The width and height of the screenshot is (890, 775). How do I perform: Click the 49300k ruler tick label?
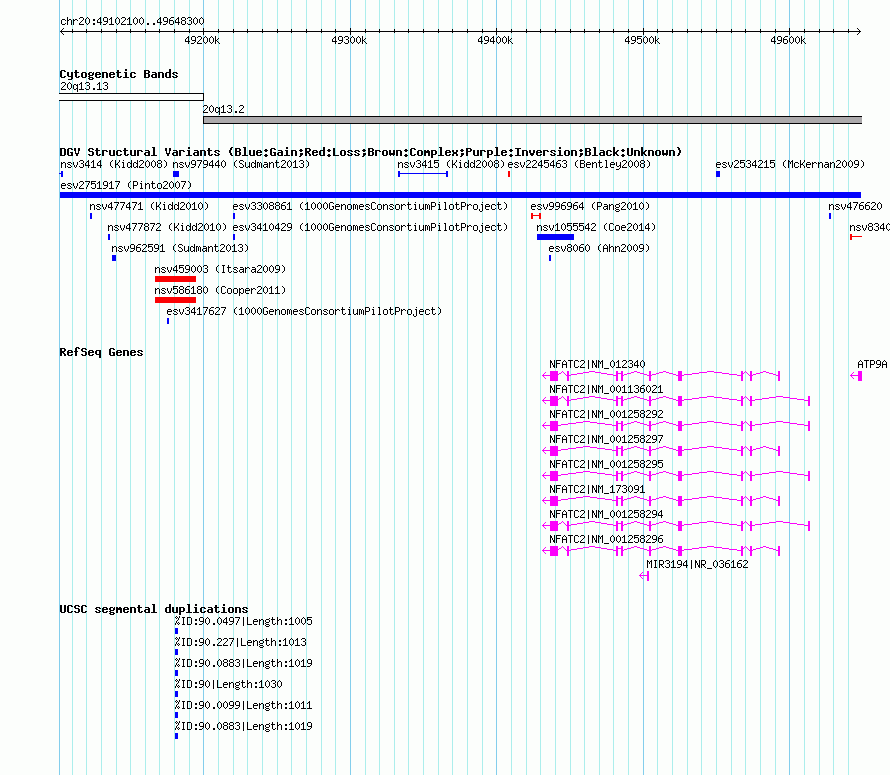pos(349,40)
